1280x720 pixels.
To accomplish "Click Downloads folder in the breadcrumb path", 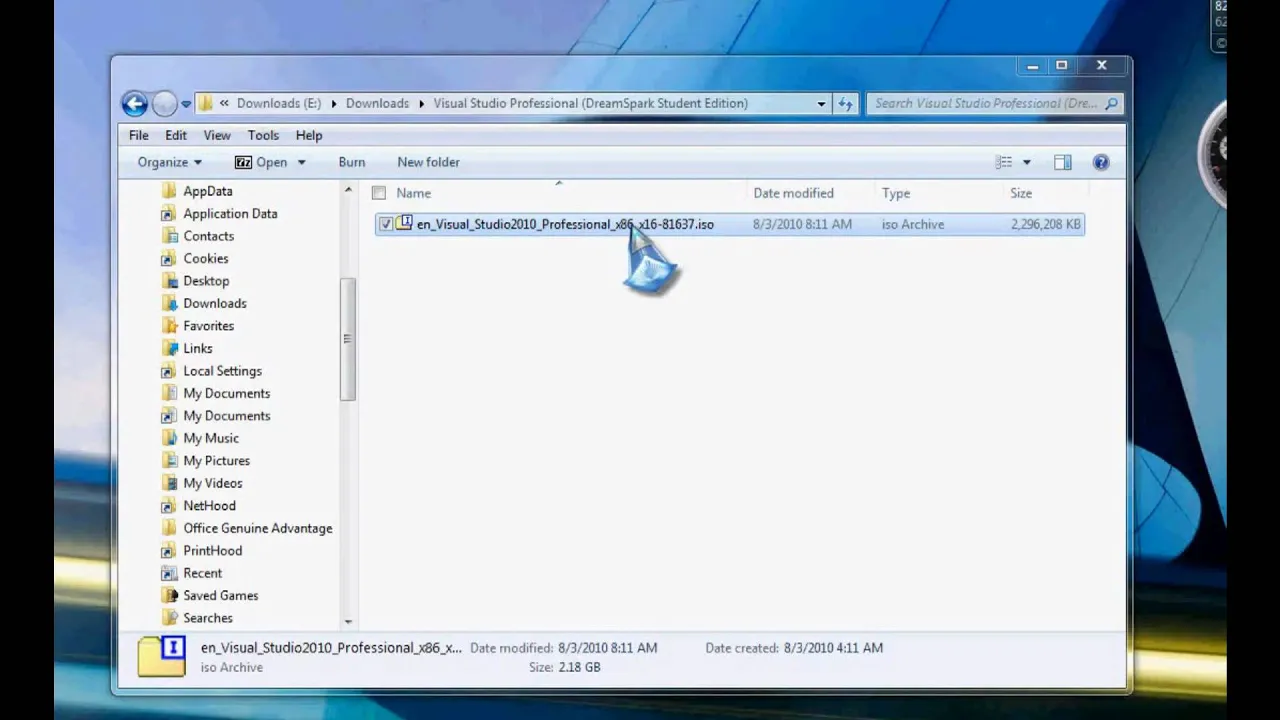I will pos(377,103).
